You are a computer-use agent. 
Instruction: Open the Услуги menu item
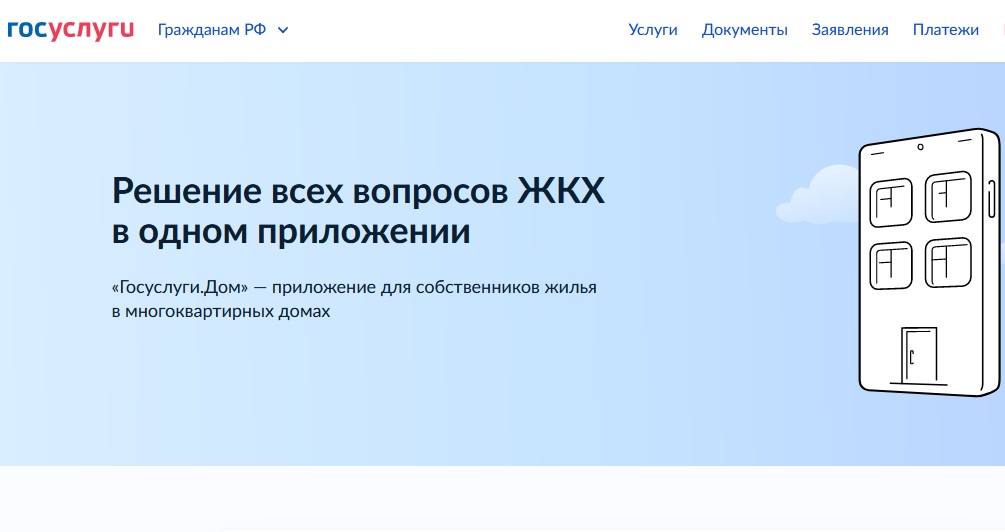[652, 30]
